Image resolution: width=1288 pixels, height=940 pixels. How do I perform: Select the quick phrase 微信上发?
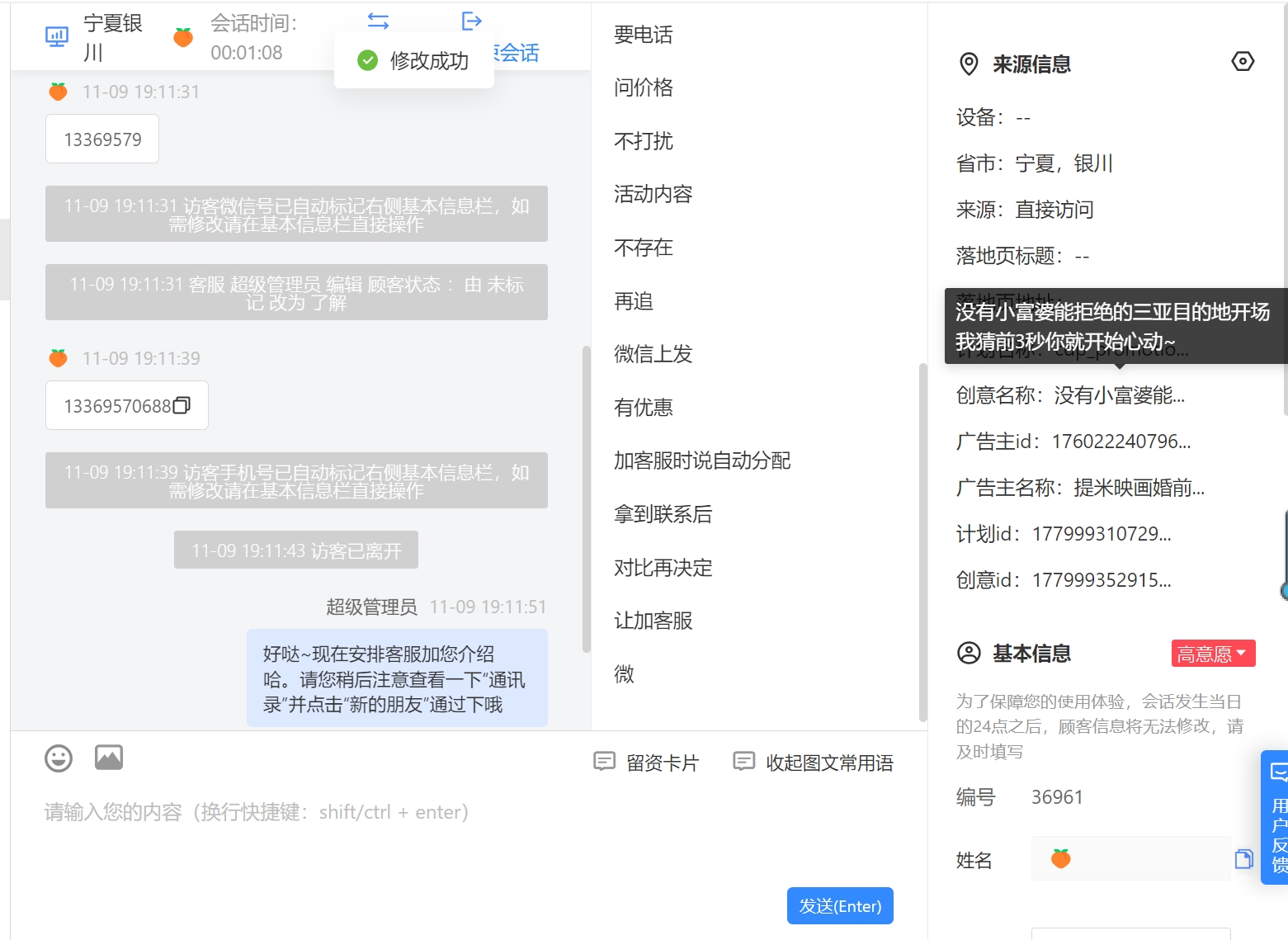click(653, 354)
